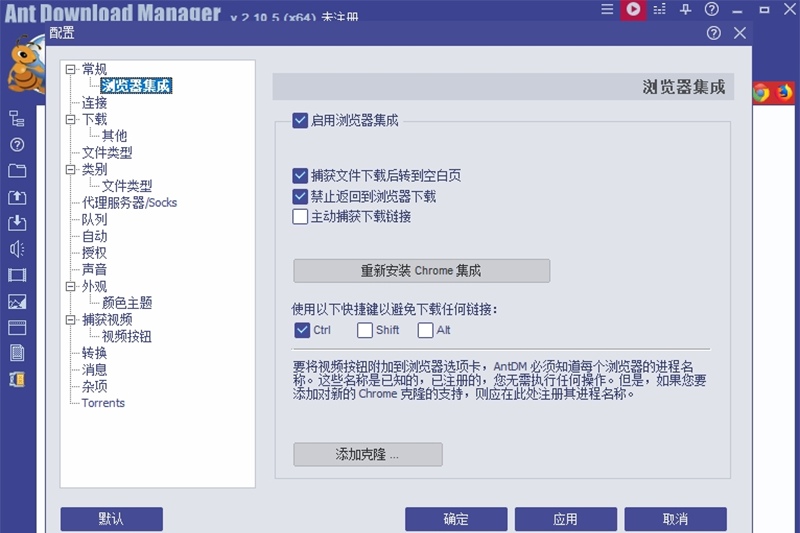
Task: Open the folder icon in left sidebar
Action: [17, 171]
